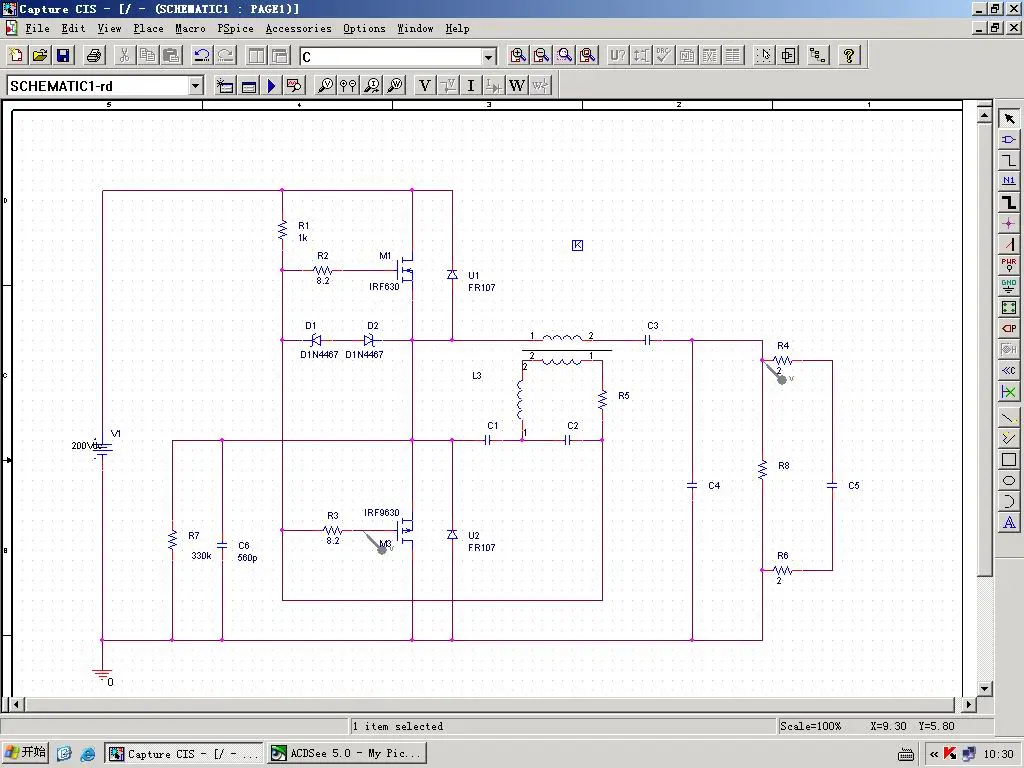Open the Window menu

(415, 28)
